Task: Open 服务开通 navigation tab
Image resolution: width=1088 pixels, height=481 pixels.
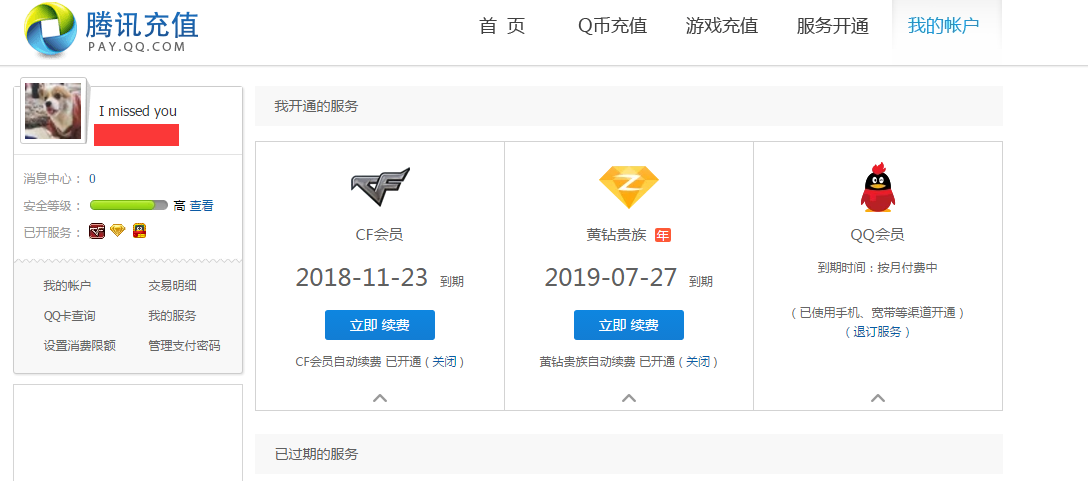Action: tap(833, 26)
